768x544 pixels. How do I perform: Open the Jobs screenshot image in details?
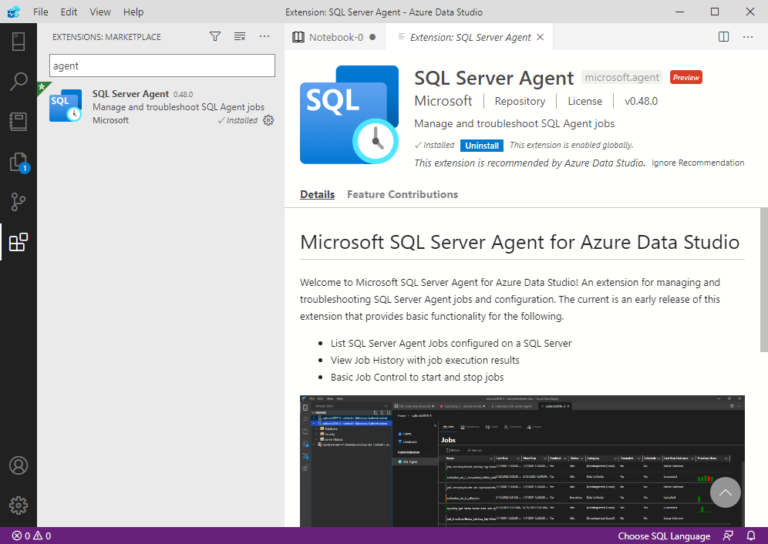point(522,461)
